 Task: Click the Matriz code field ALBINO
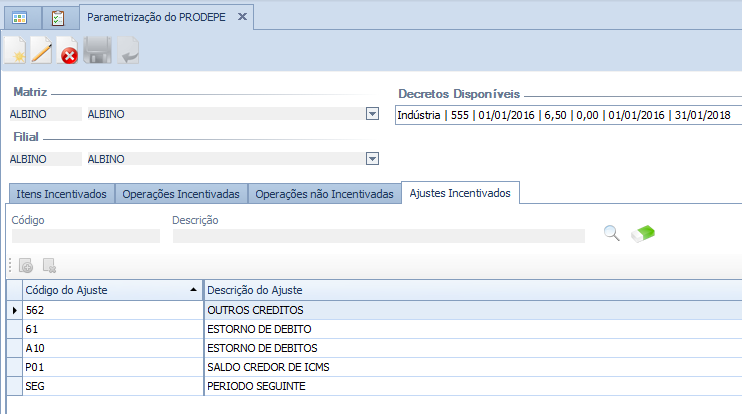(x=45, y=114)
